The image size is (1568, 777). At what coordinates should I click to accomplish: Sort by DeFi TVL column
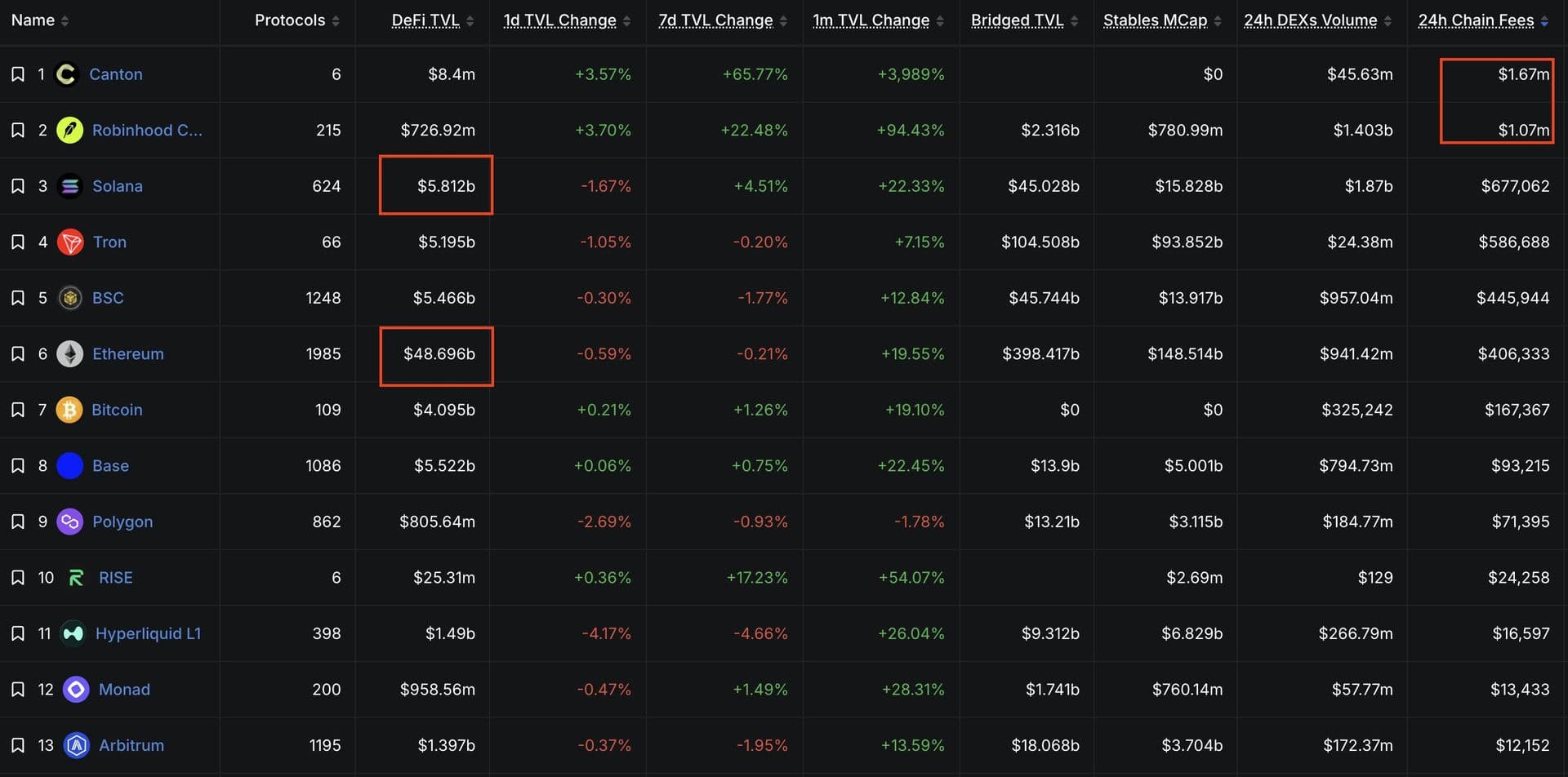point(433,20)
